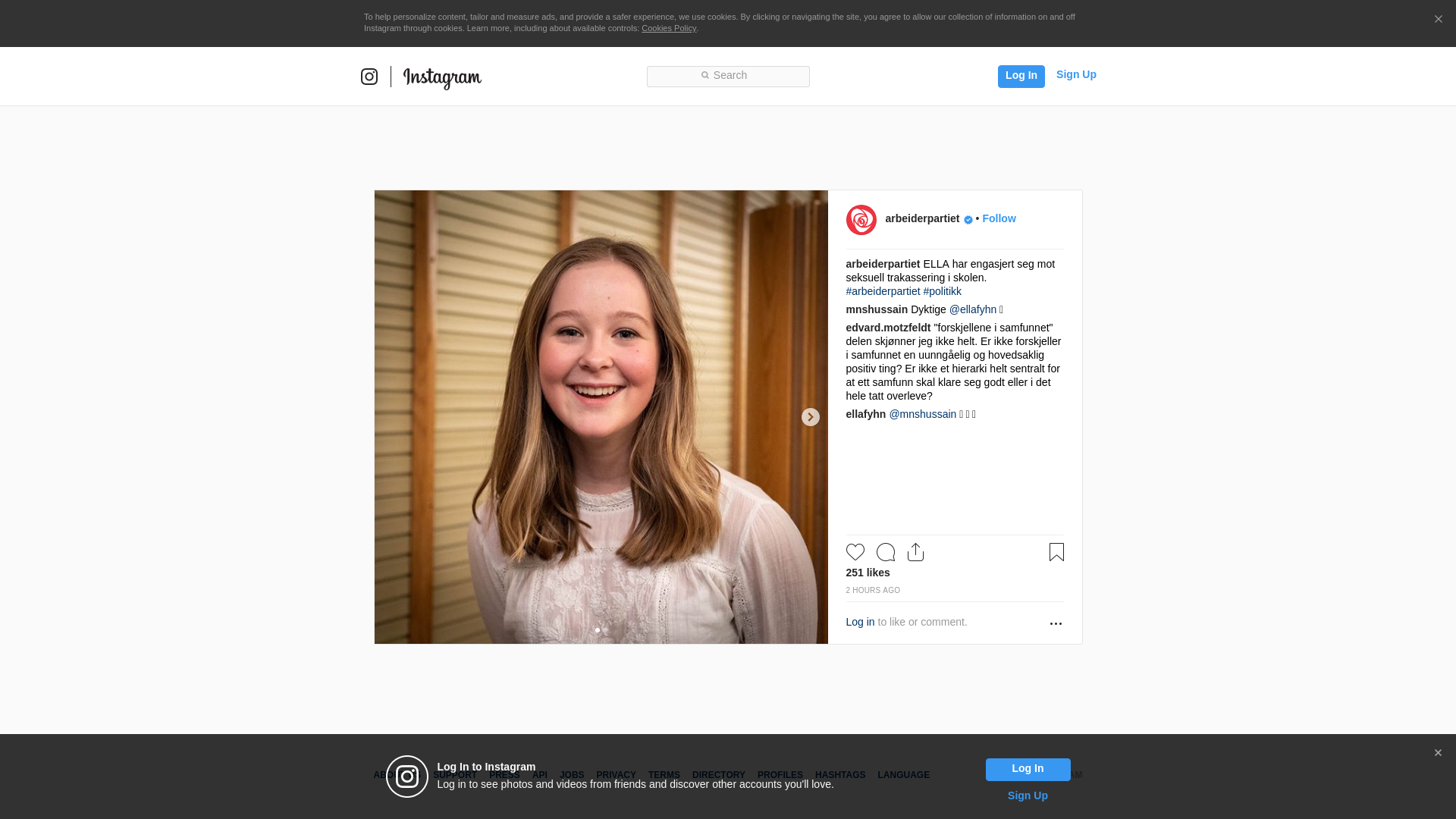Image resolution: width=1456 pixels, height=819 pixels.
Task: Follow the arbeiderpartiet account
Action: click(x=999, y=218)
